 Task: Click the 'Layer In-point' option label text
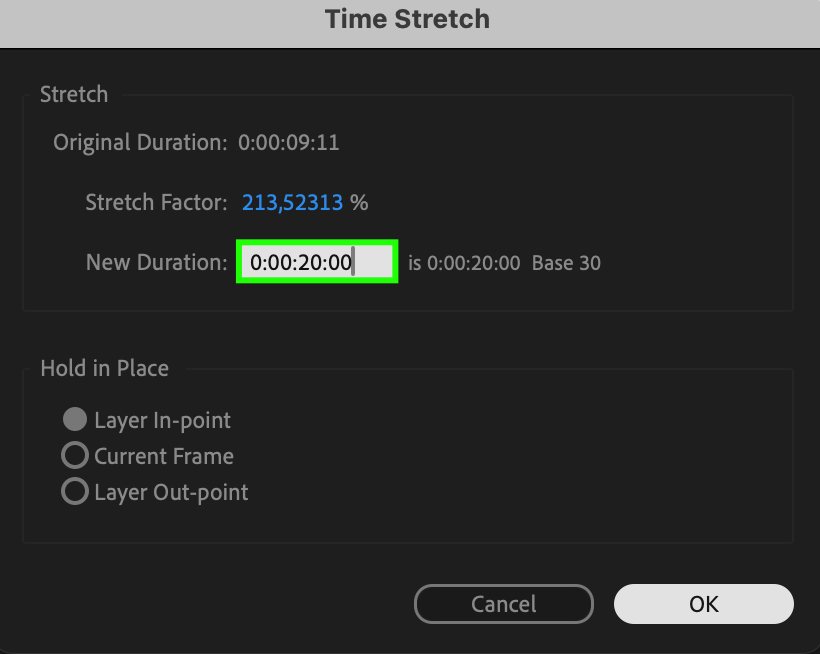click(x=162, y=420)
